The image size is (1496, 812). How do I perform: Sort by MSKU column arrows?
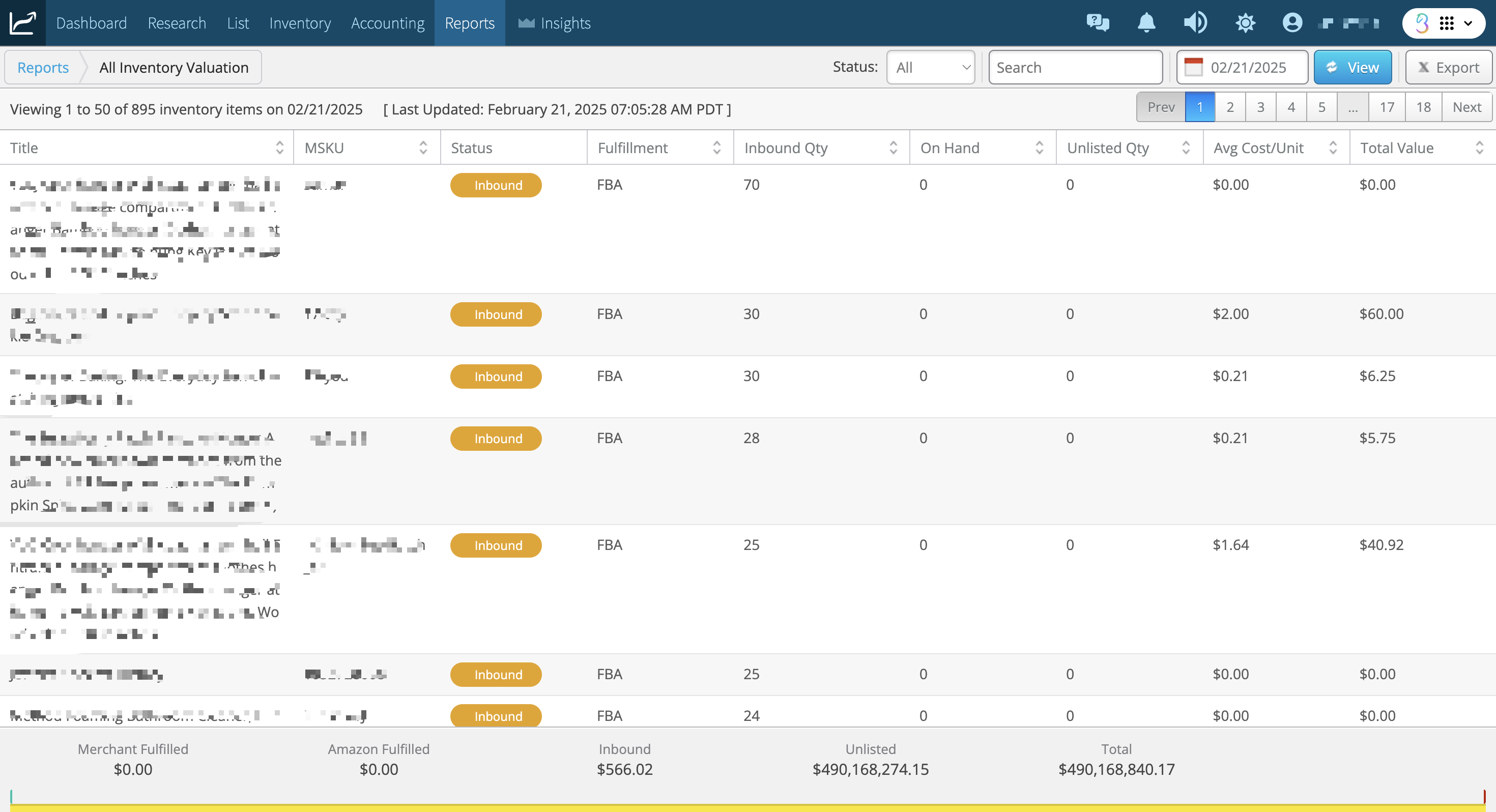tap(423, 148)
